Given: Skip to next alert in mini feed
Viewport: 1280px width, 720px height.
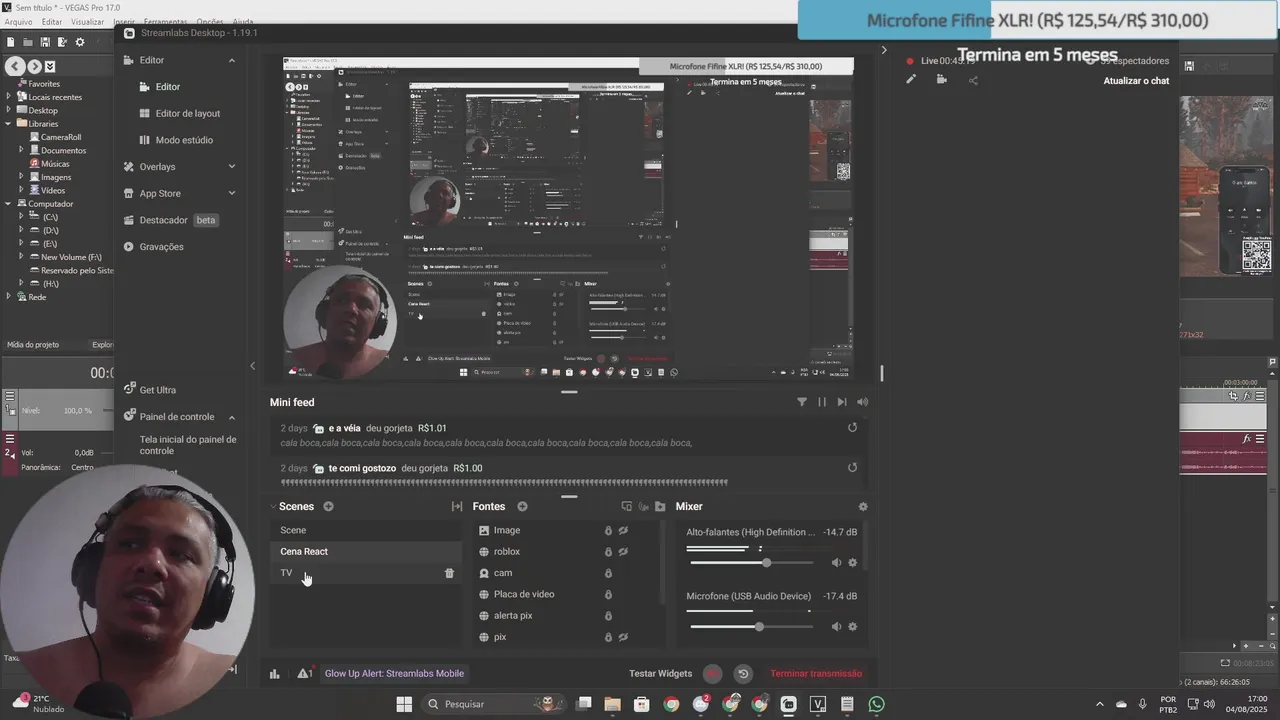Looking at the screenshot, I should click(842, 402).
